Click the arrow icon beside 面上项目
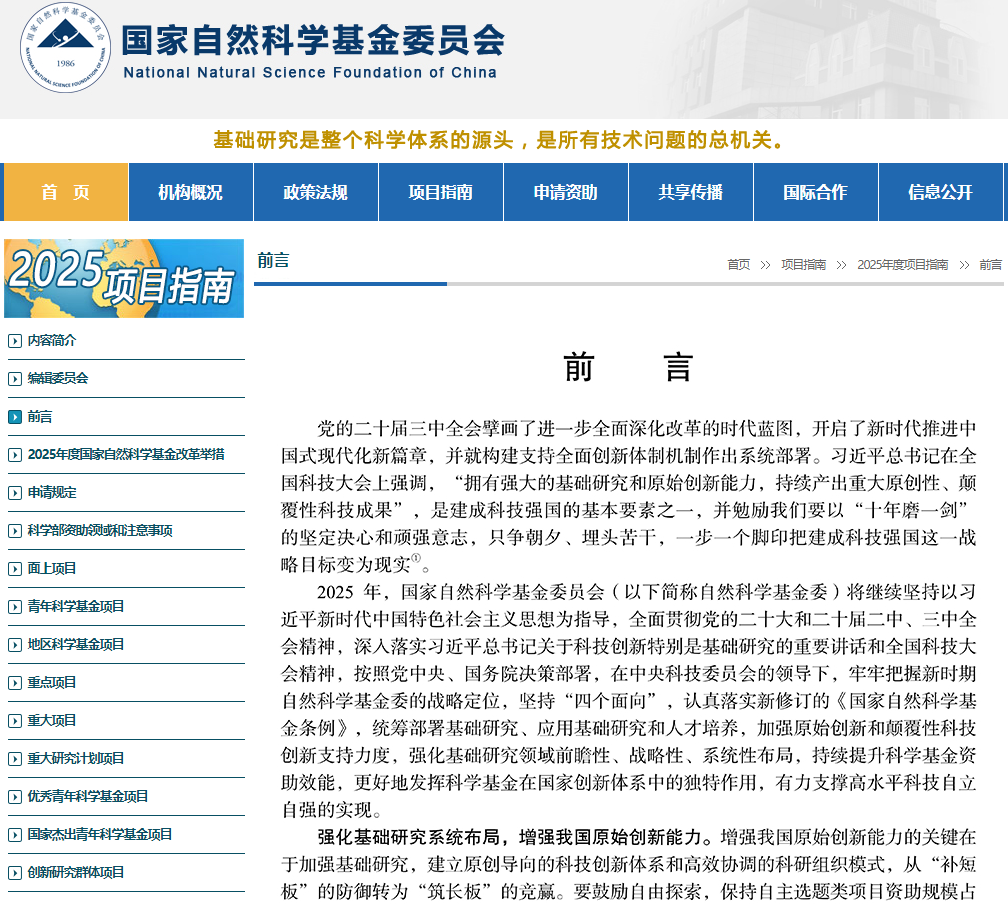This screenshot has height=904, width=1008. click(x=15, y=569)
